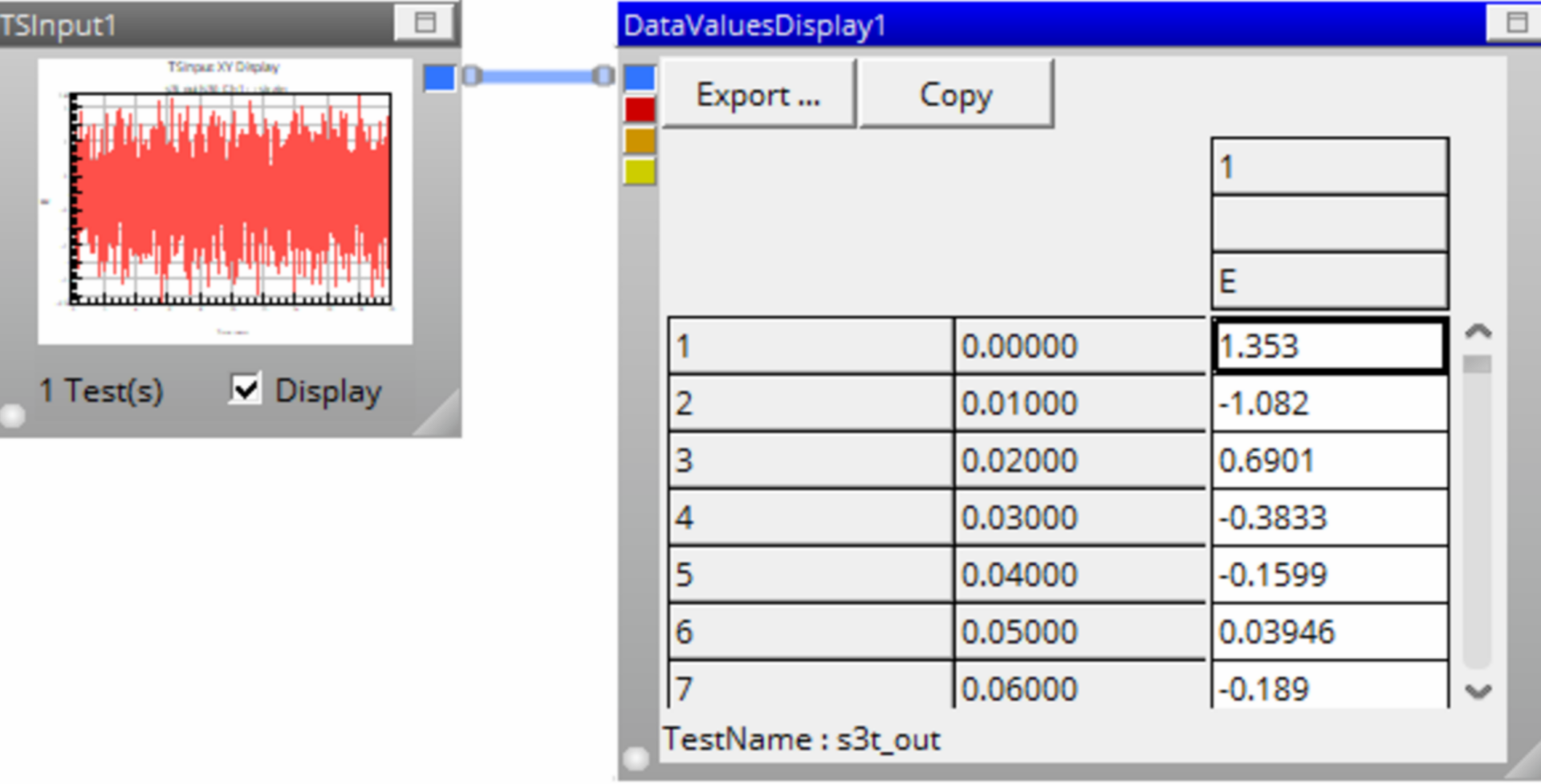Click the orange port square on DataValuesDisplay1
This screenshot has width=1541, height=784.
[x=640, y=140]
